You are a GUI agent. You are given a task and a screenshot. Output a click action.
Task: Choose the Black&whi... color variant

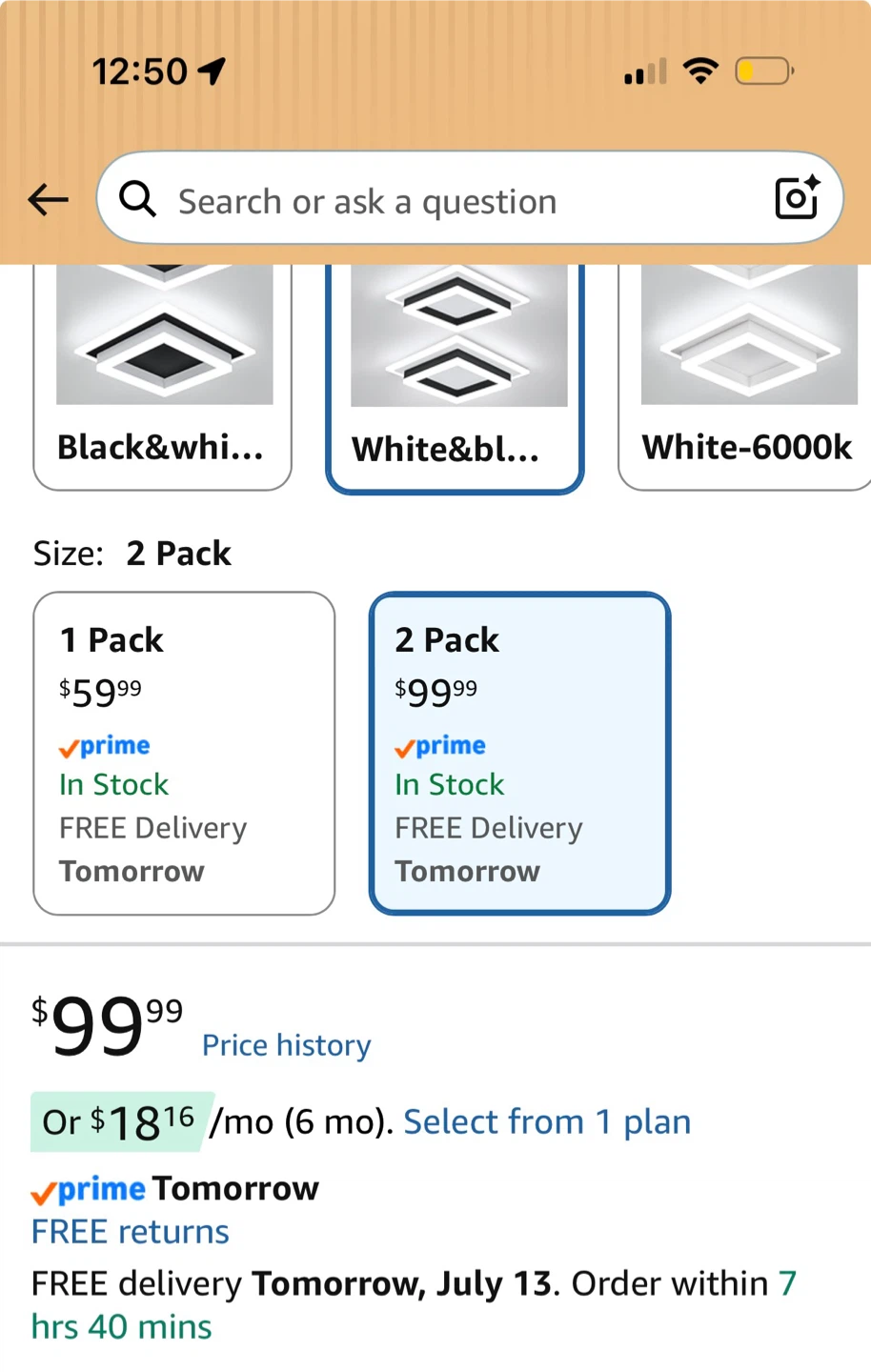162,377
